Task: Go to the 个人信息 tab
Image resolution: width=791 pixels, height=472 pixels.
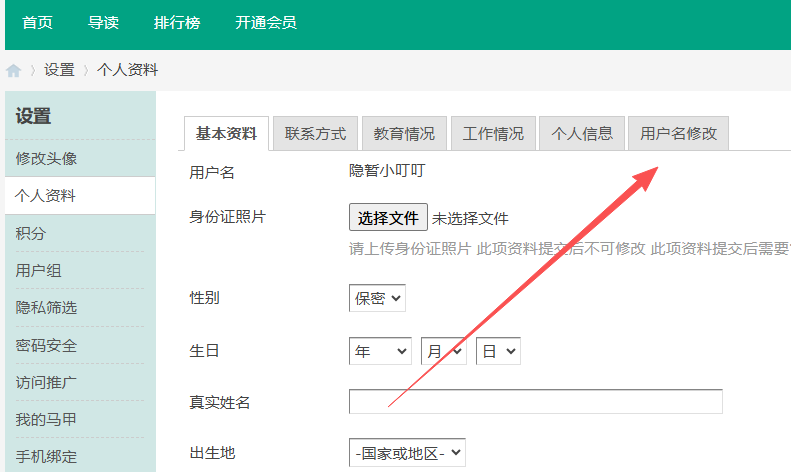Action: (x=582, y=133)
